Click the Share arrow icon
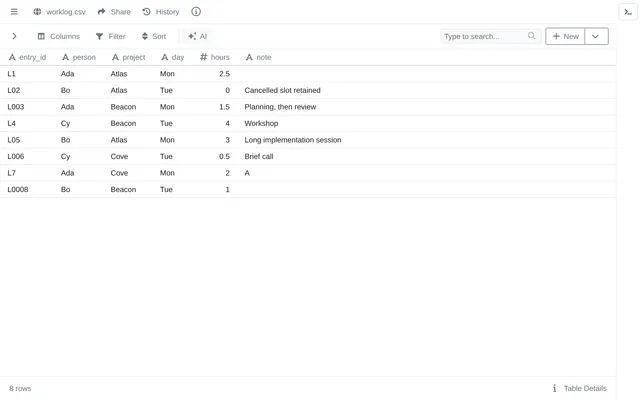This screenshot has width=640, height=400. pyautogui.click(x=102, y=12)
